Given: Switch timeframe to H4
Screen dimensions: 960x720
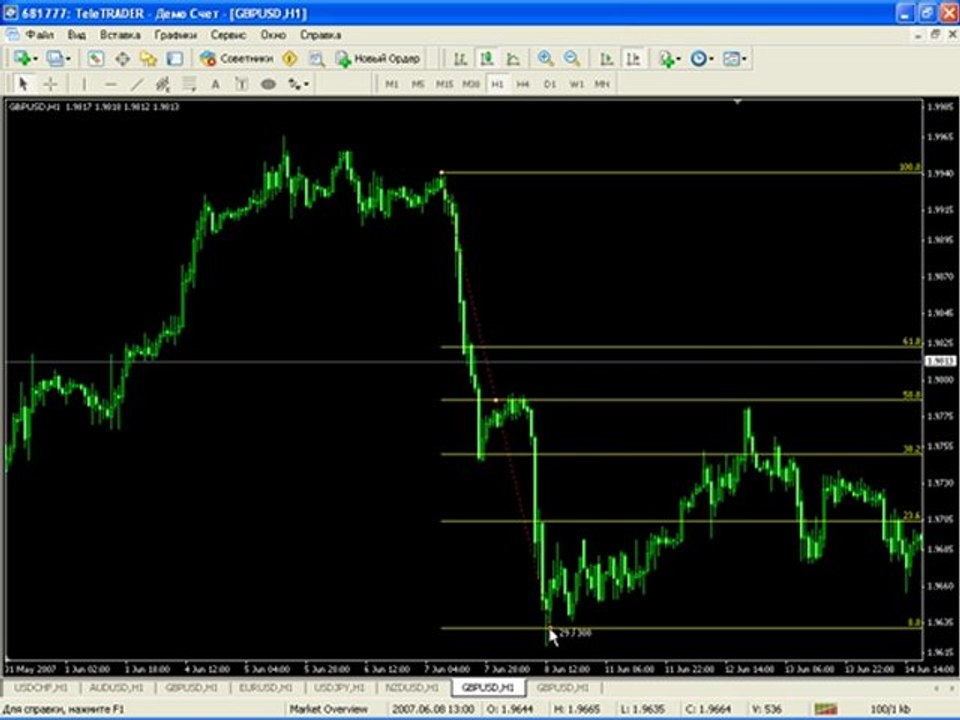Looking at the screenshot, I should coord(523,84).
